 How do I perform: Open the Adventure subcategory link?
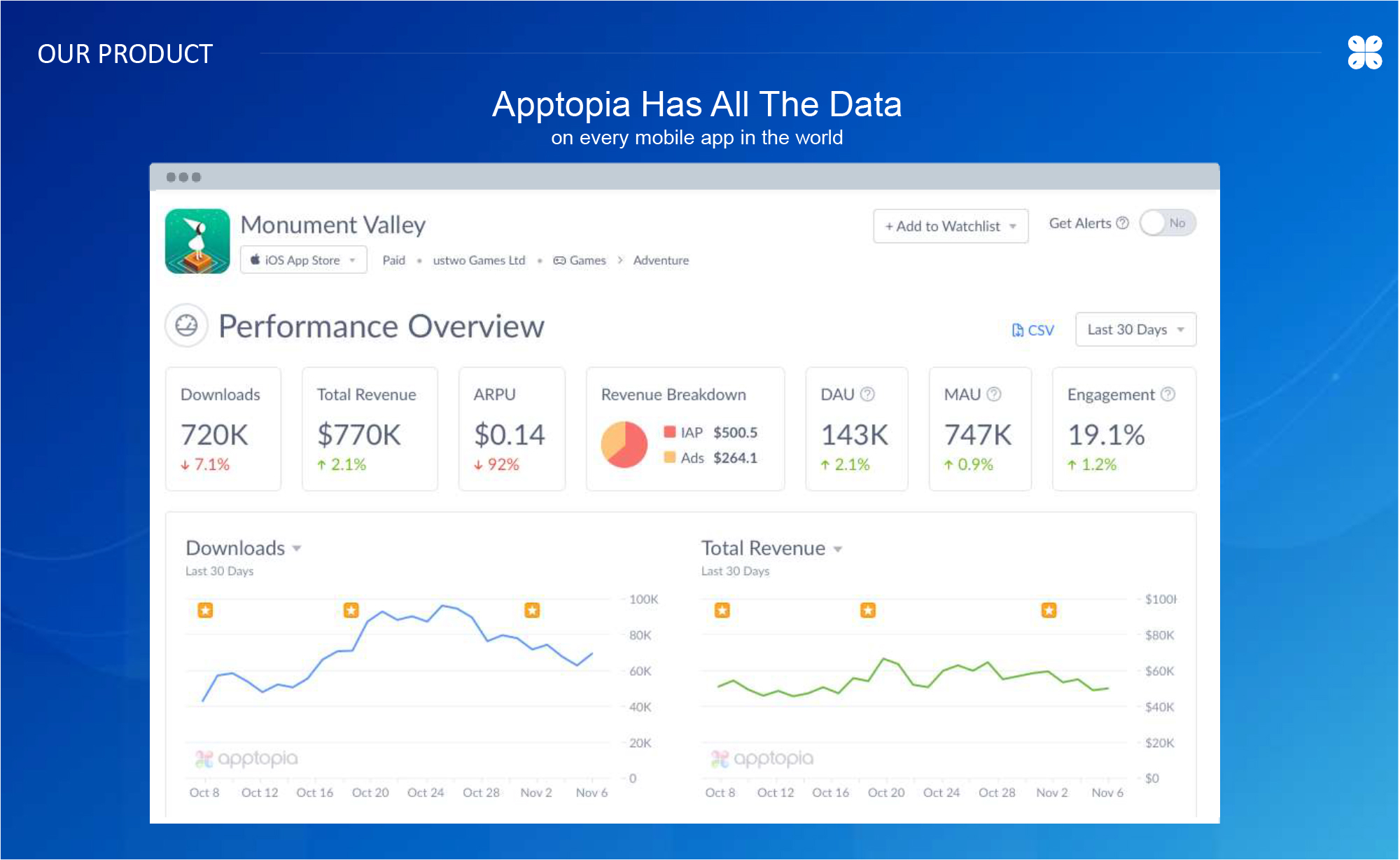661,261
